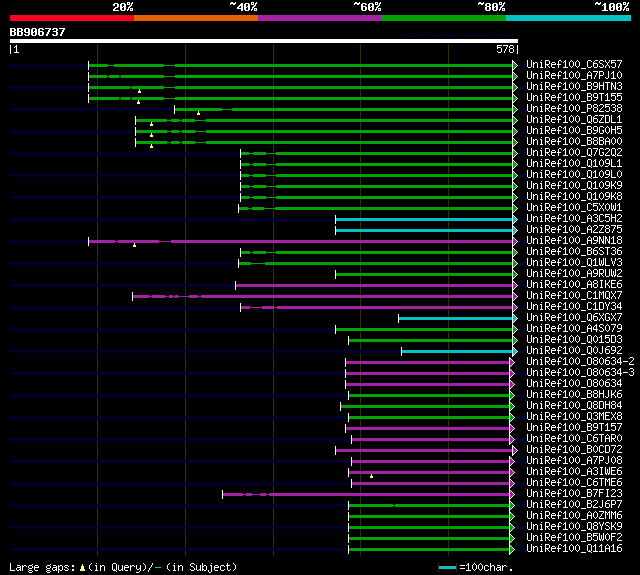This screenshot has width=640, height=575.
Task: Click the purple alignment bar of A8IKE6
Action: [374, 285]
